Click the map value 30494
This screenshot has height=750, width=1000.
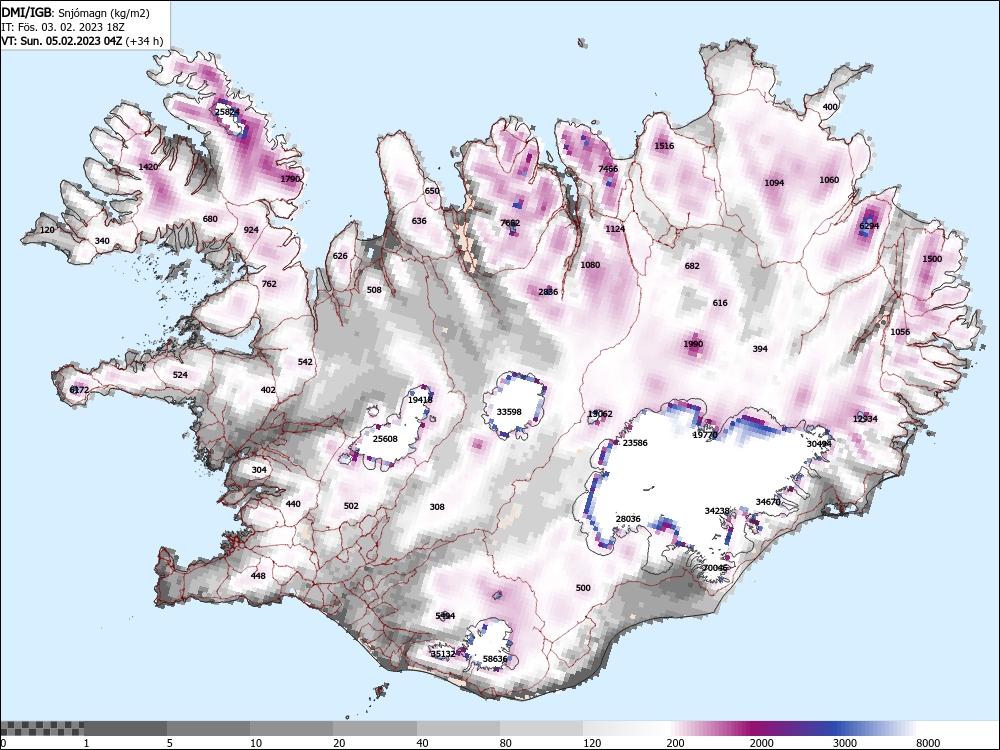[x=819, y=444]
